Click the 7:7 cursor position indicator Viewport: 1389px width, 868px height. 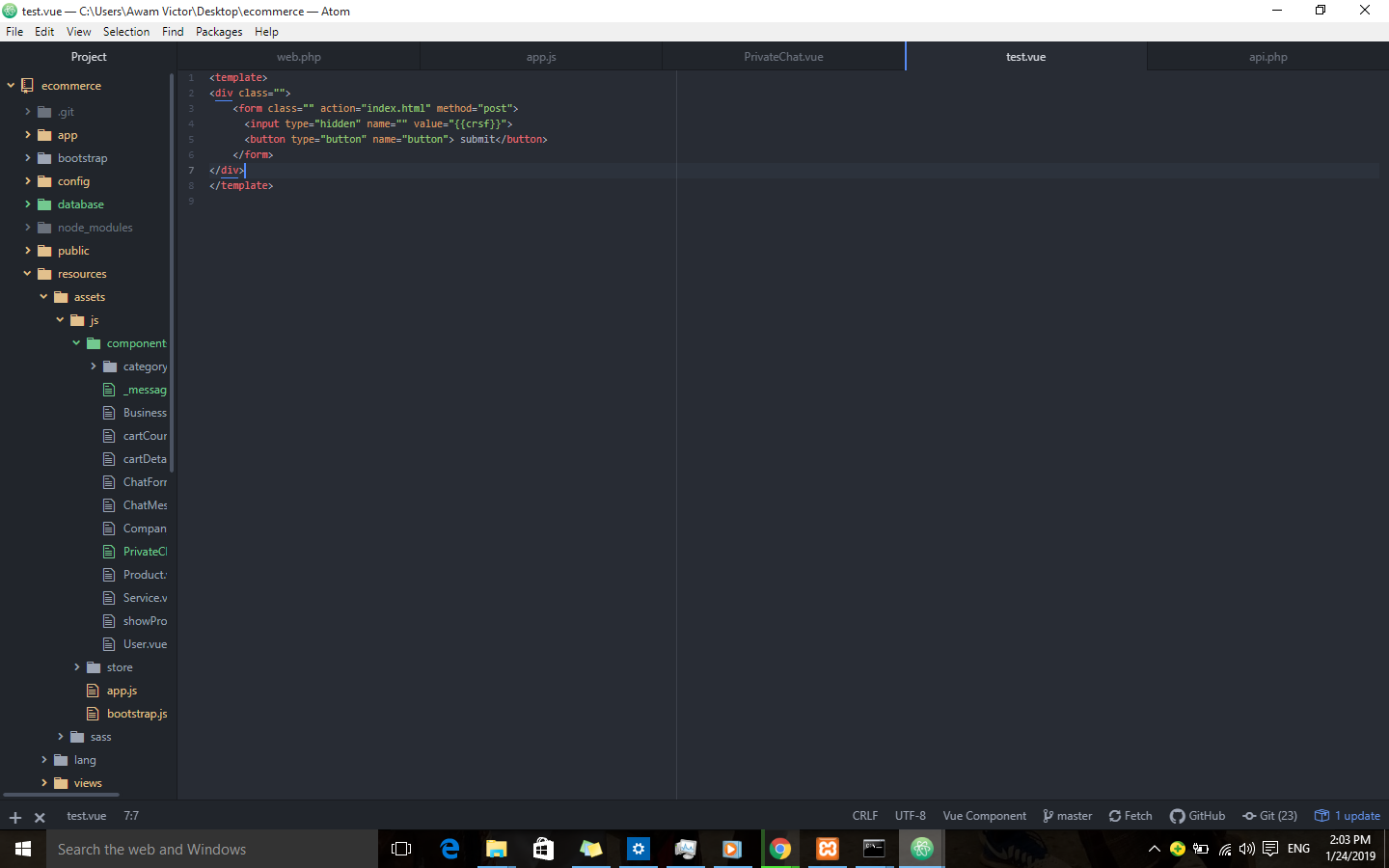[x=131, y=816]
